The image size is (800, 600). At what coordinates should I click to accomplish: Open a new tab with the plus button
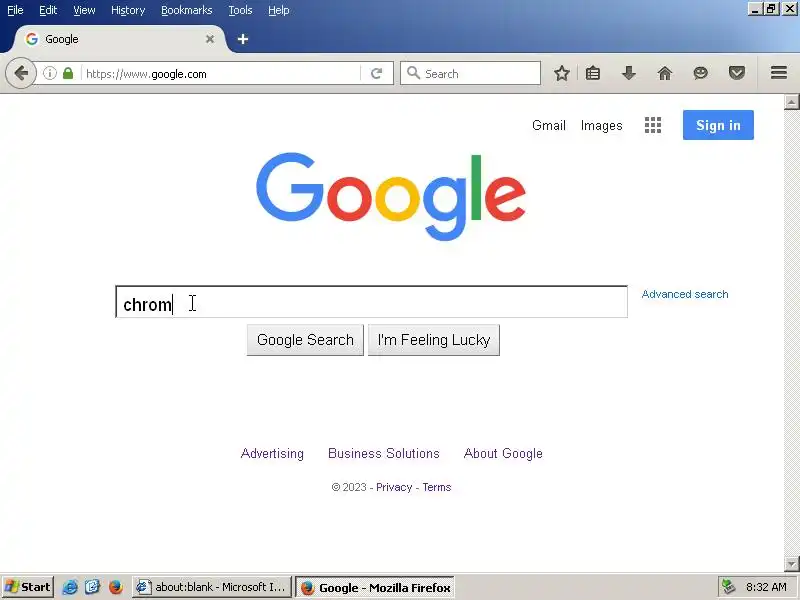(x=243, y=39)
